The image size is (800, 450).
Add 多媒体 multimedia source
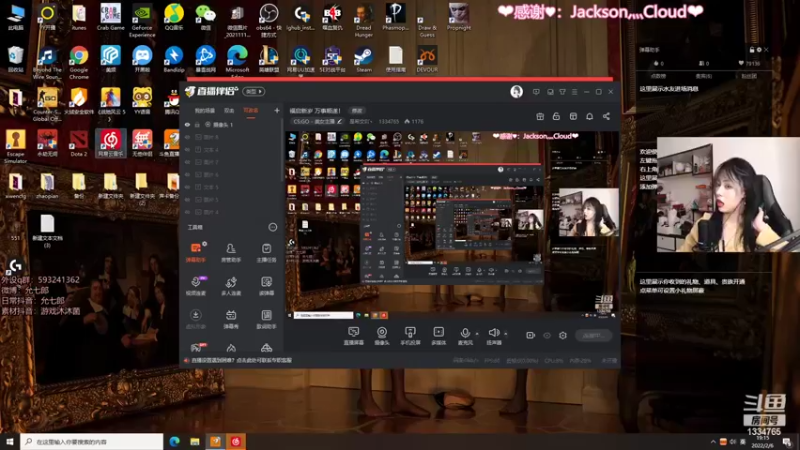tap(438, 336)
